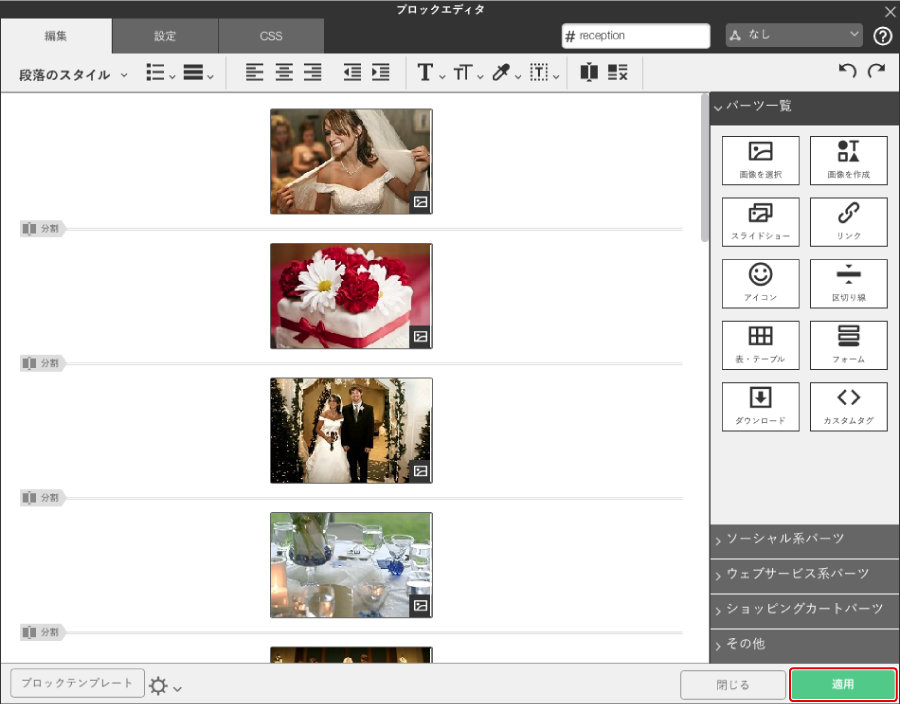Click the ブロックテンプレート button
900x704 pixels.
pyautogui.click(x=77, y=683)
